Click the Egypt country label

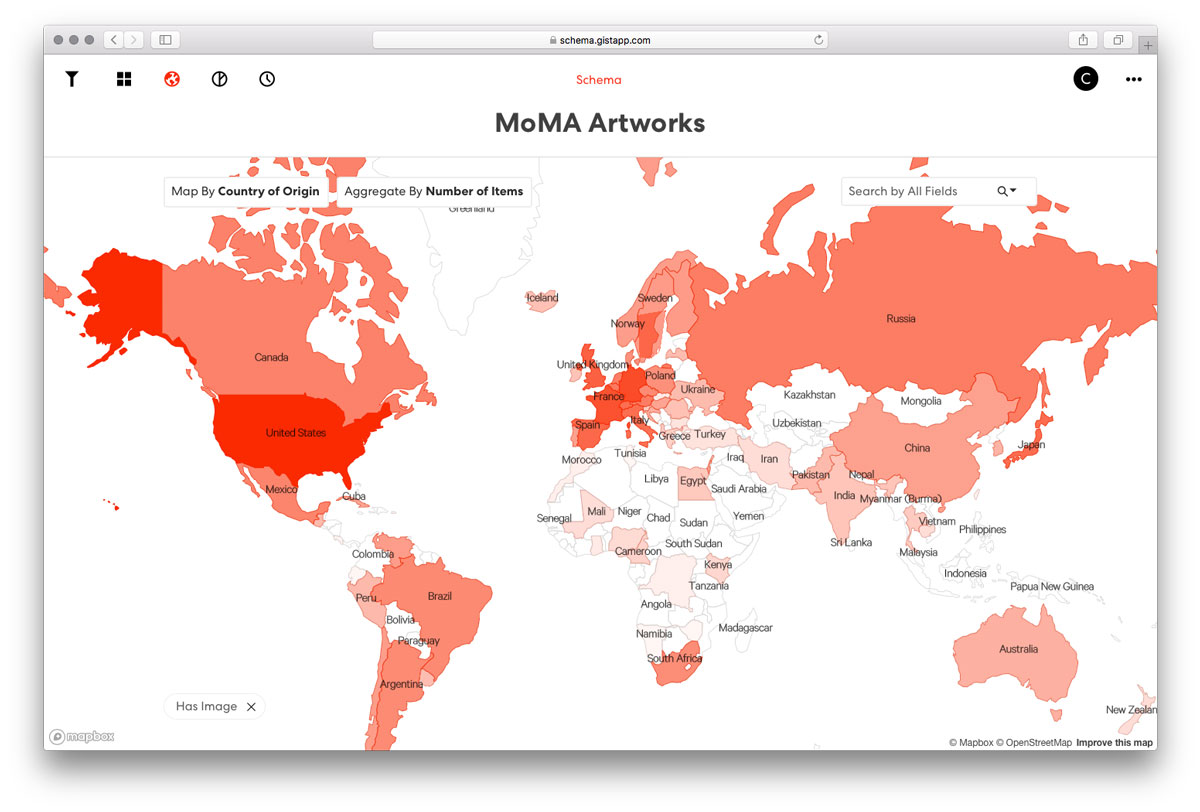pos(693,481)
